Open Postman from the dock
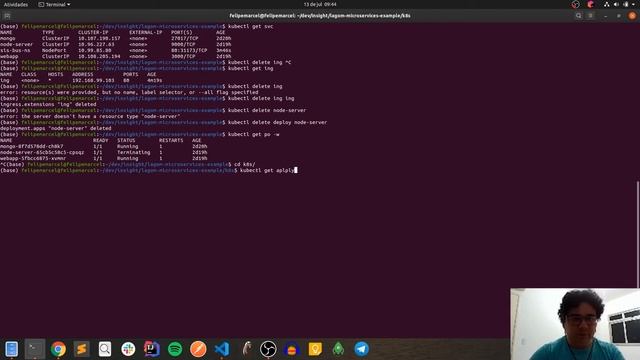Viewport: 640px width, 360px height. click(198, 349)
